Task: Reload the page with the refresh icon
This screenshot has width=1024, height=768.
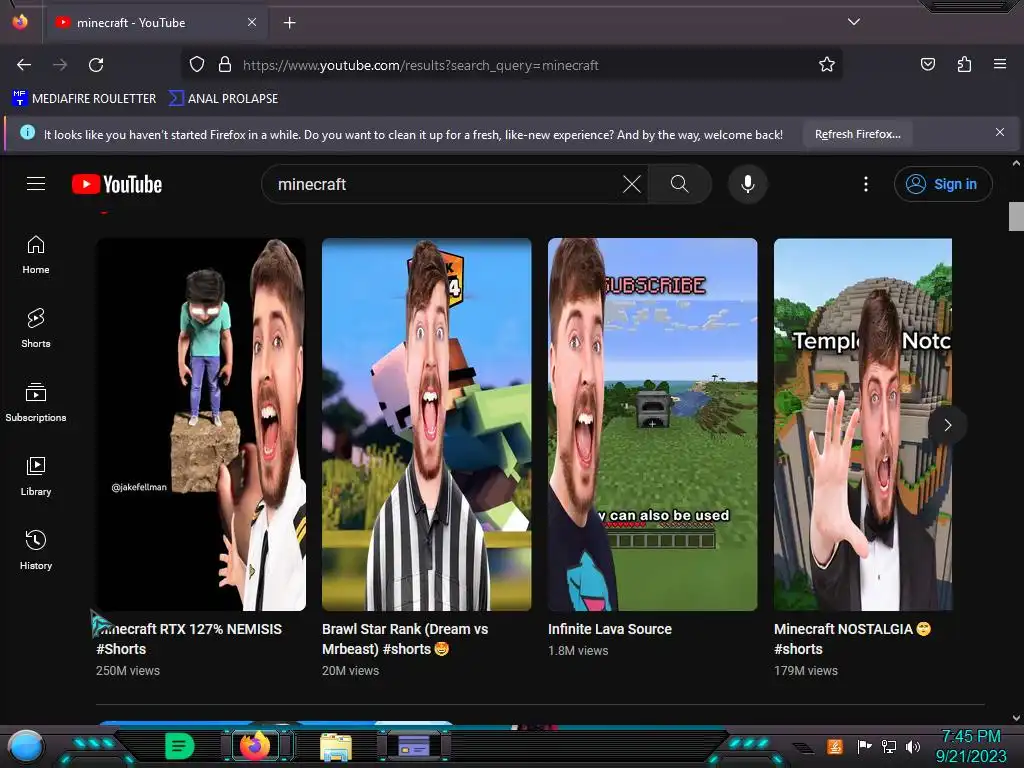Action: [96, 65]
